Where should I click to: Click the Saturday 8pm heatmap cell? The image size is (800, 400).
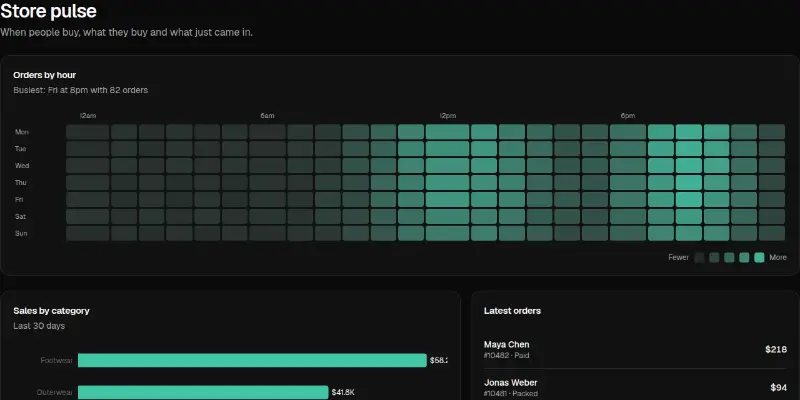tap(689, 216)
